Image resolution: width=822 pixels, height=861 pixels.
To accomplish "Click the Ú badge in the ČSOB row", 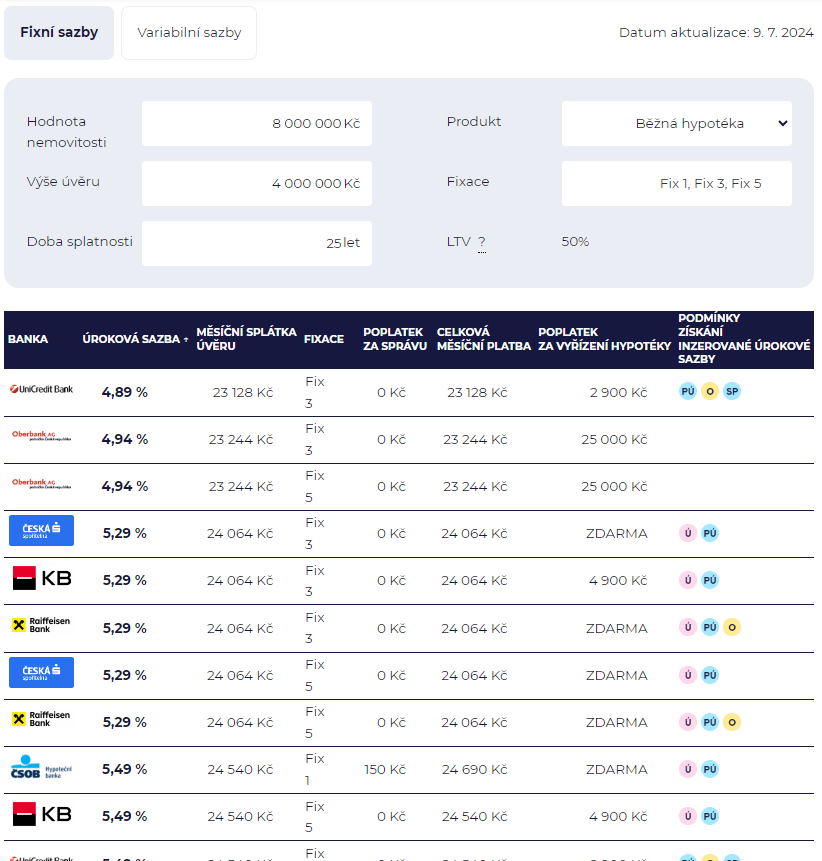I will pos(687,769).
